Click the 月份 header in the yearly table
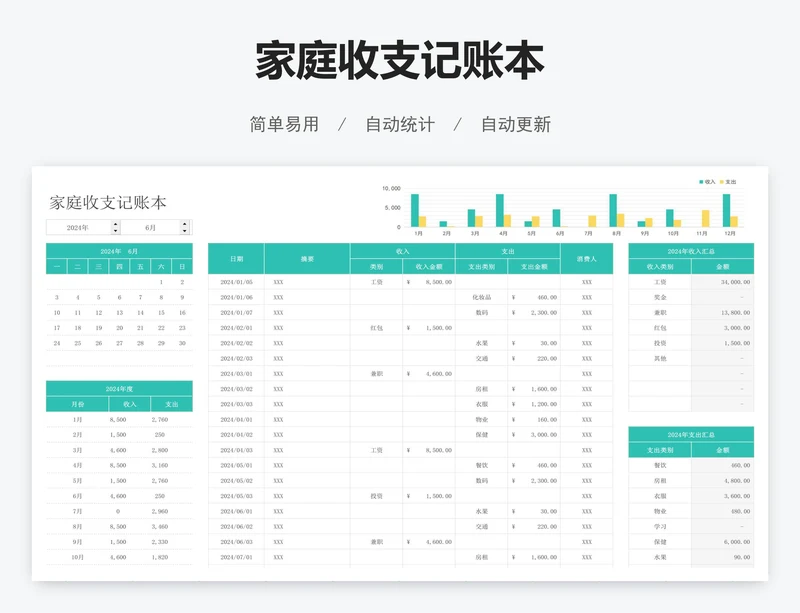The image size is (800, 613). (x=78, y=404)
